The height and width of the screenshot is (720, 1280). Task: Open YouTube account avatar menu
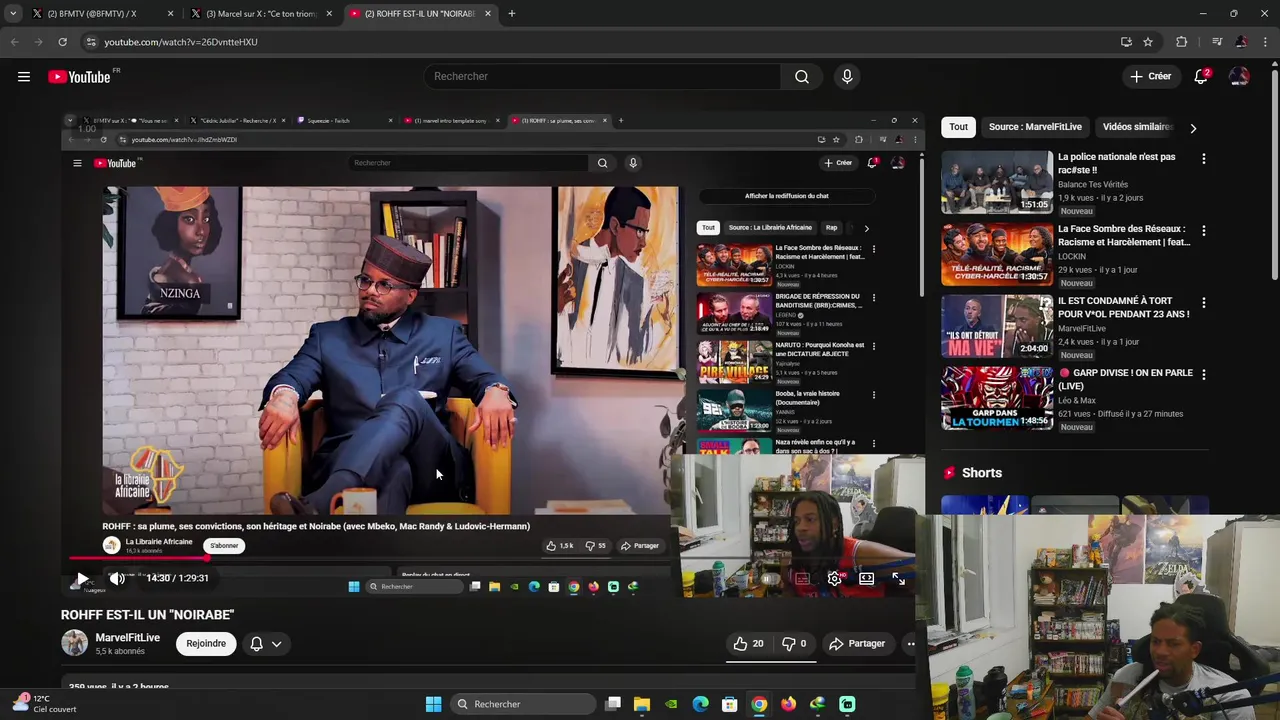(x=1239, y=77)
